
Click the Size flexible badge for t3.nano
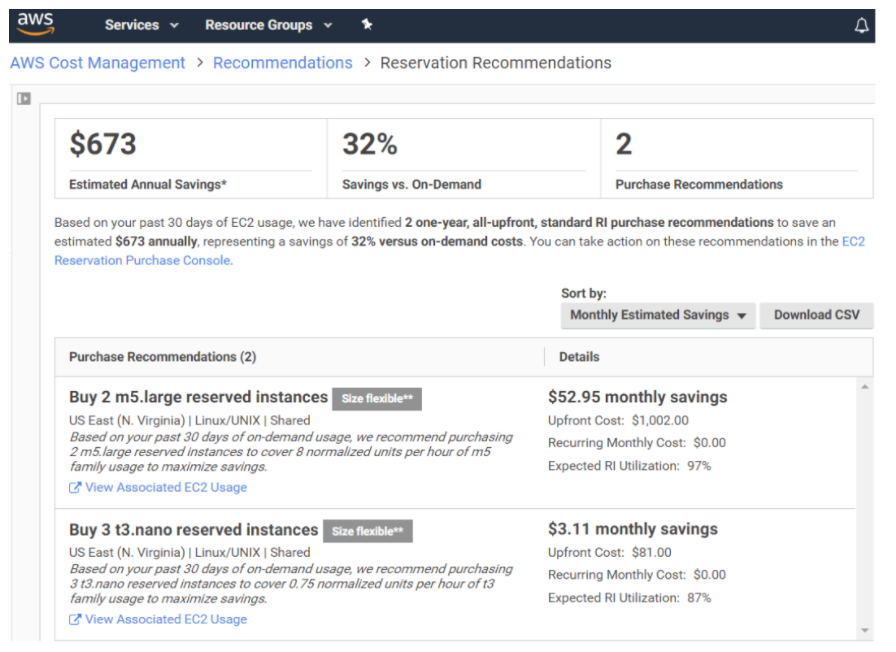click(368, 531)
